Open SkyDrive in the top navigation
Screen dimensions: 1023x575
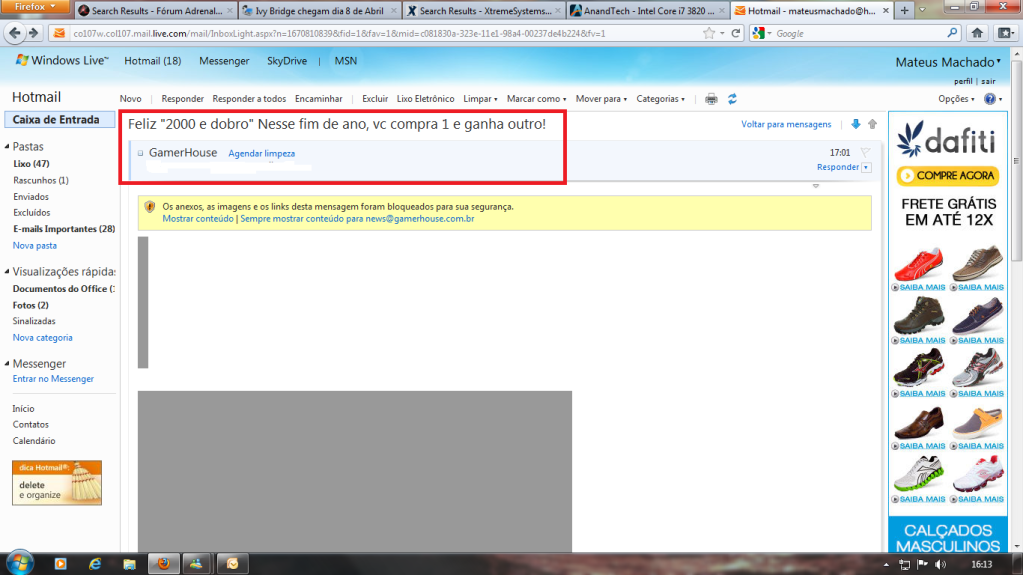click(x=287, y=61)
